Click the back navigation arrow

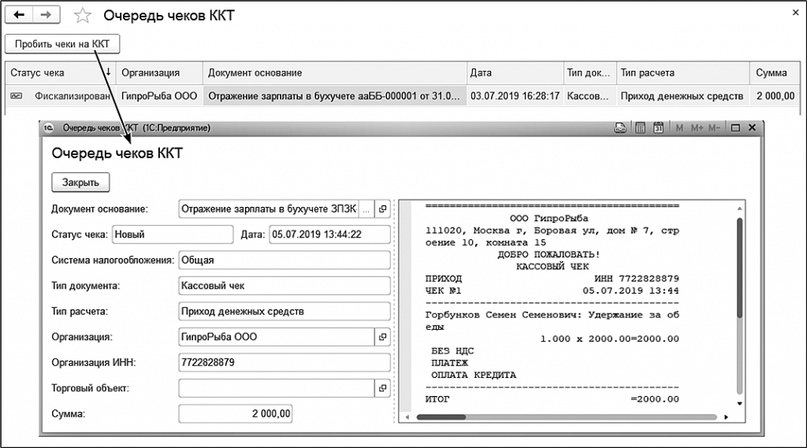(19, 15)
